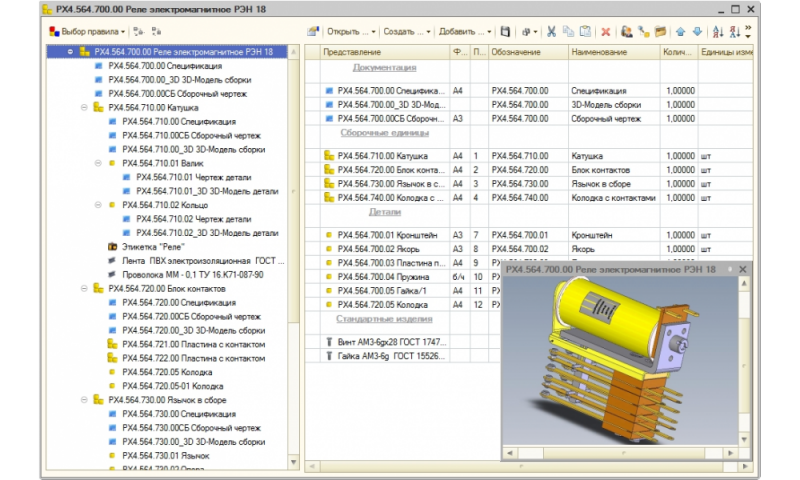
Task: Collapse the PX4.564.720.00 Блок контактов node
Action: tap(84, 288)
